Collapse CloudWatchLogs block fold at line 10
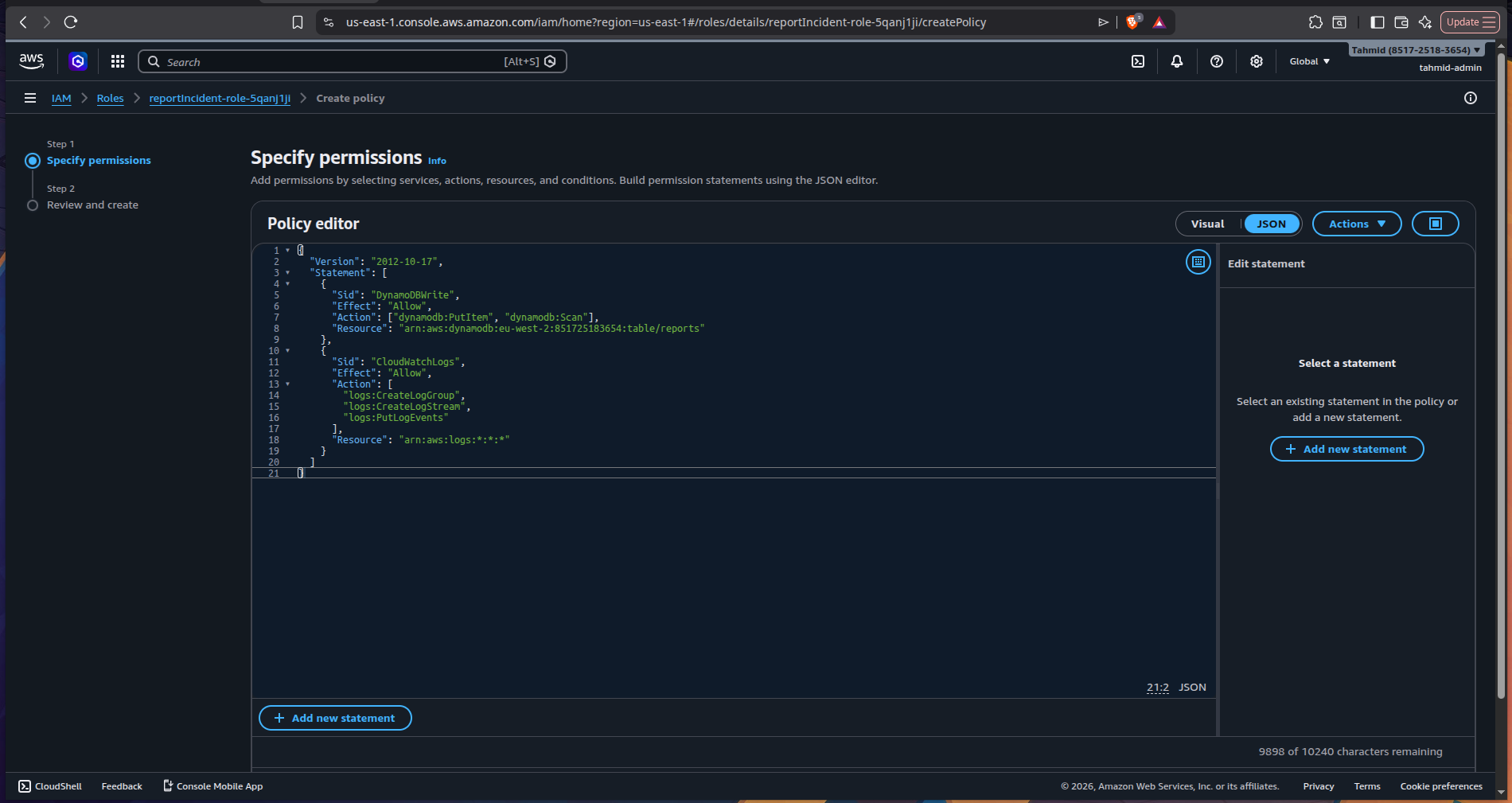Viewport: 1512px width, 803px height. tap(287, 351)
